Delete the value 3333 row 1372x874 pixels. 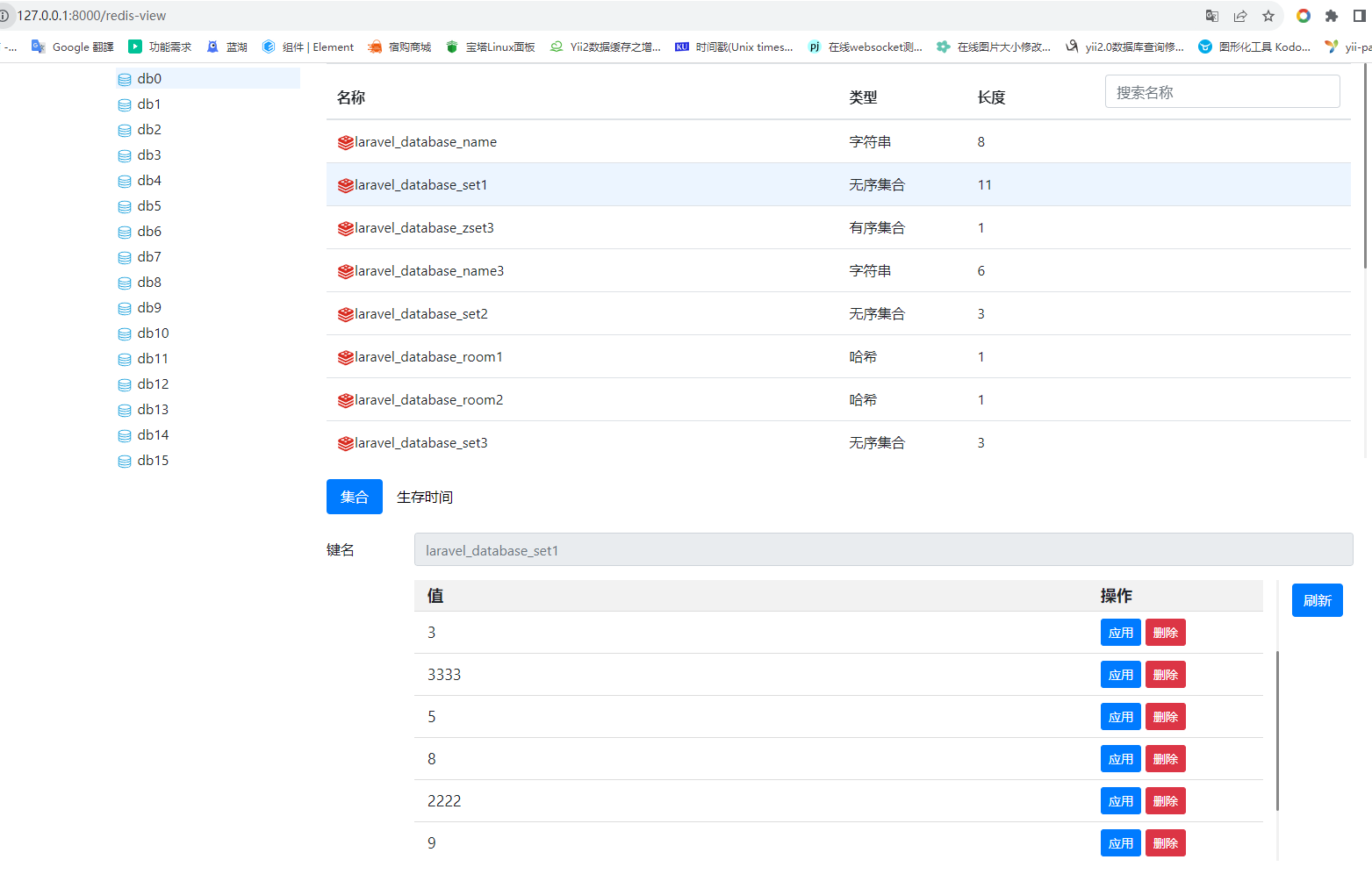1166,675
